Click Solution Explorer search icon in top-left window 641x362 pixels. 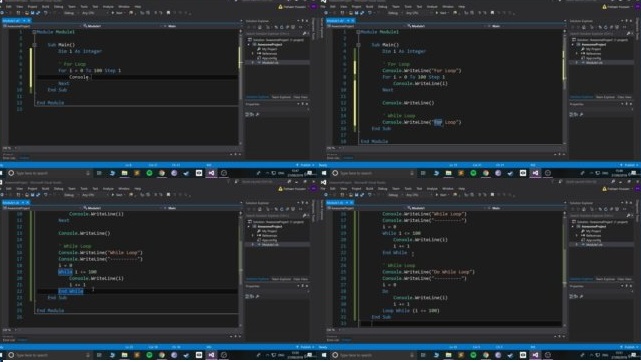pos(304,34)
